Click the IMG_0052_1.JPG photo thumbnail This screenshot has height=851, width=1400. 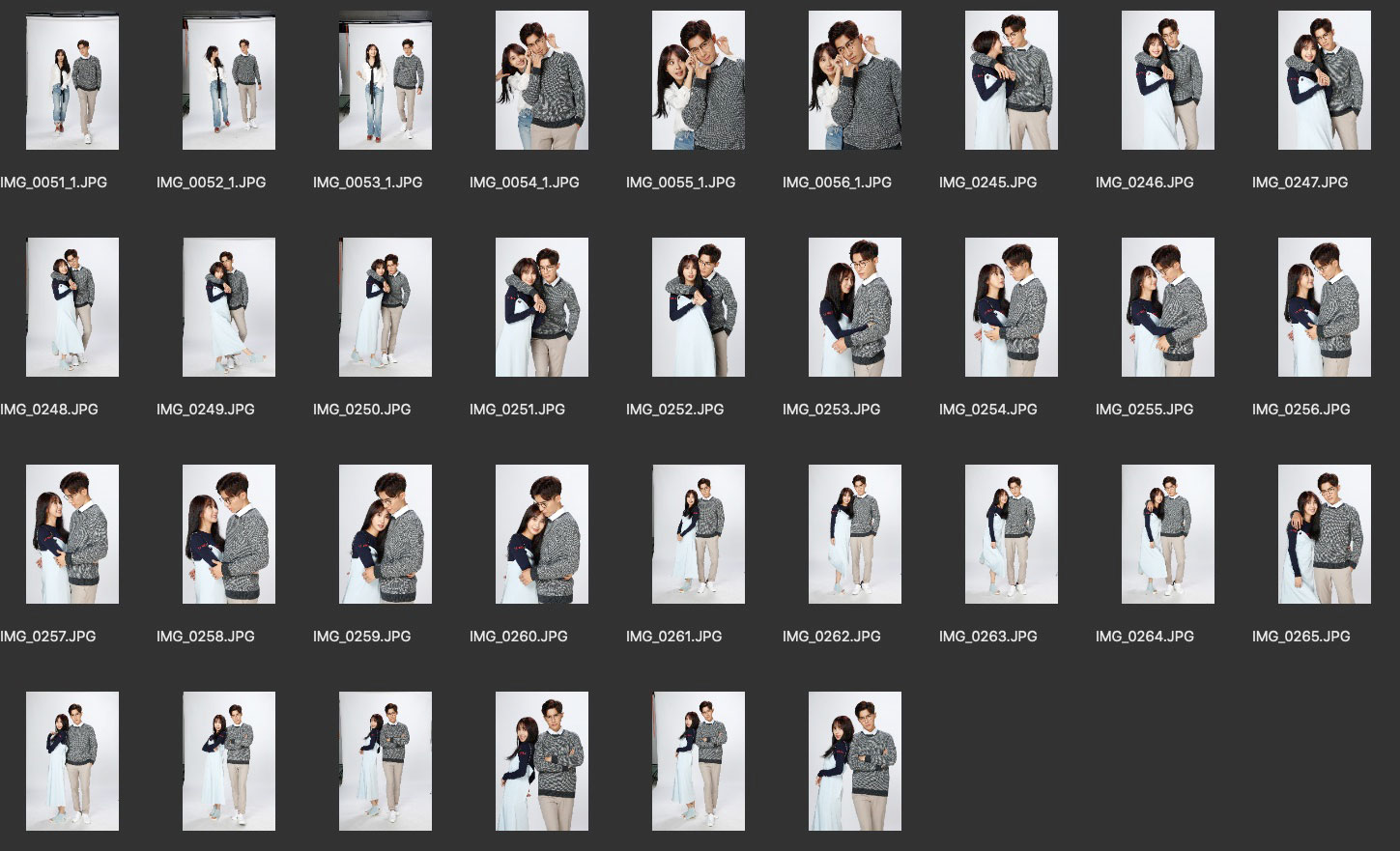(229, 81)
